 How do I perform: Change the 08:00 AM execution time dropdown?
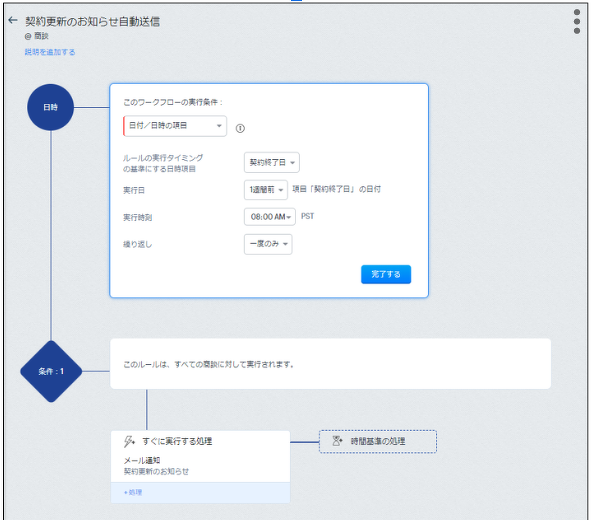pyautogui.click(x=270, y=217)
